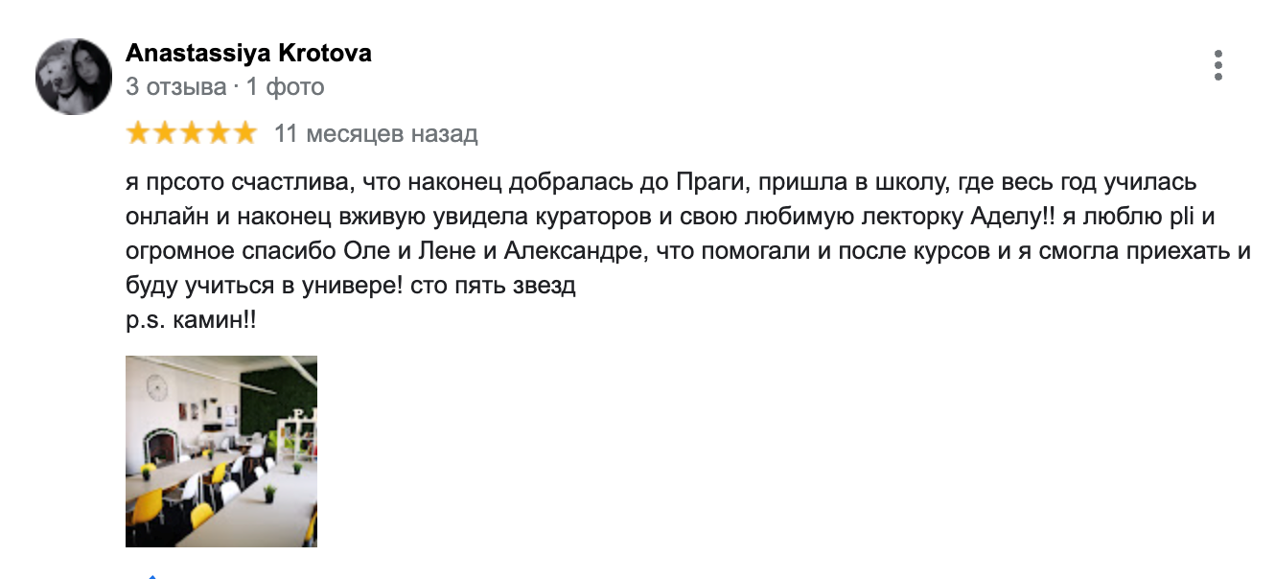
Task: Click the first yellow rating star
Action: [x=138, y=133]
